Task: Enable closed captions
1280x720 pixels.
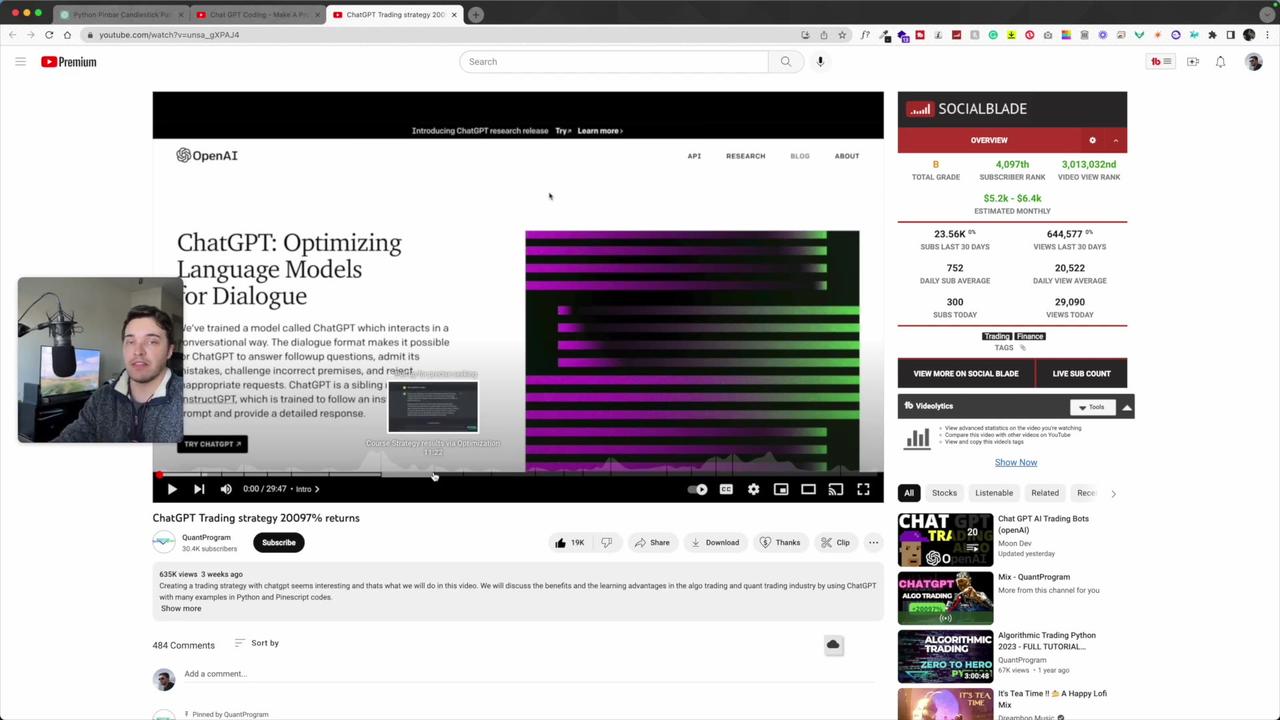Action: coord(726,489)
